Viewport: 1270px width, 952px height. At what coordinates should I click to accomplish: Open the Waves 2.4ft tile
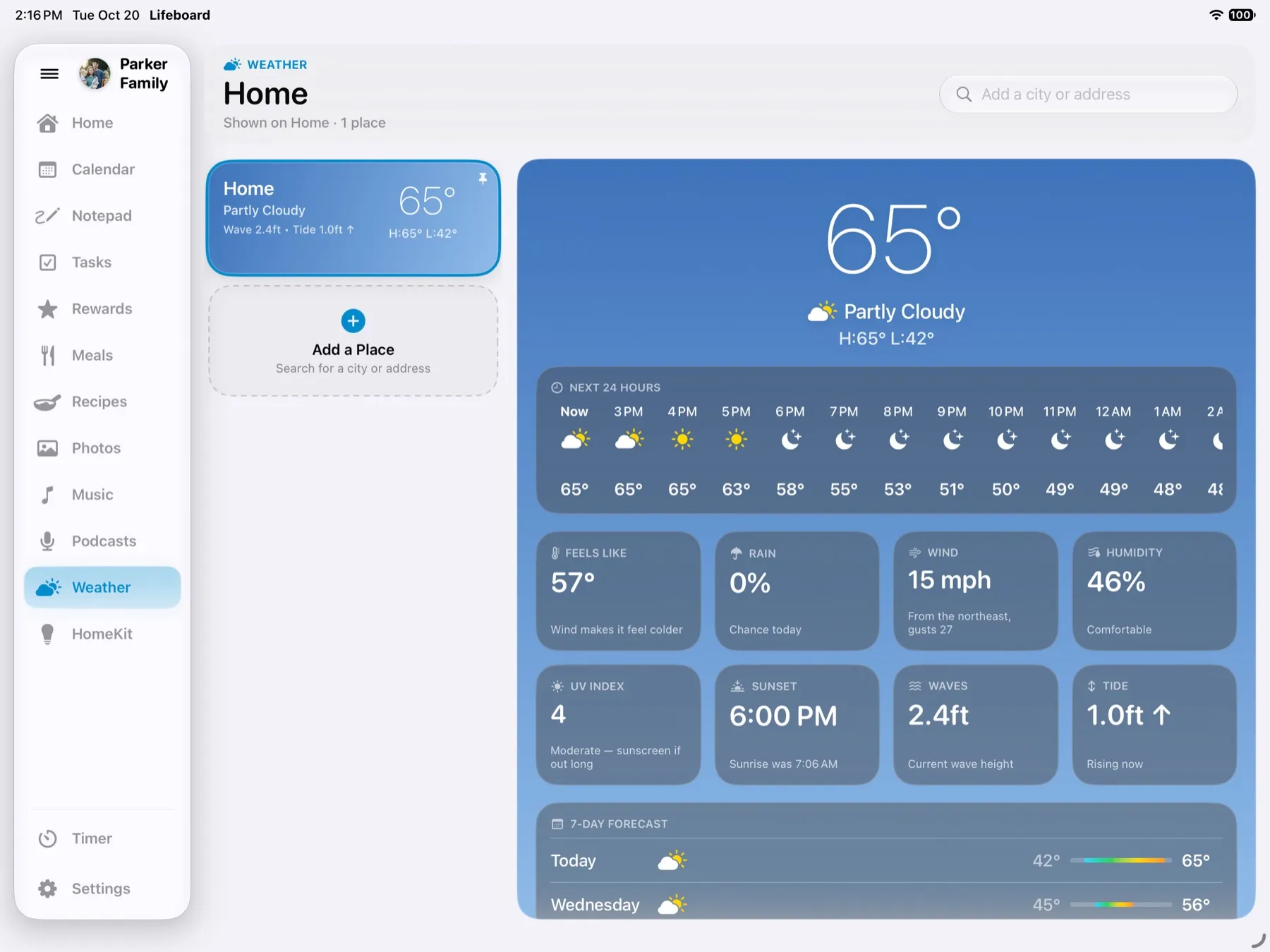coord(975,725)
